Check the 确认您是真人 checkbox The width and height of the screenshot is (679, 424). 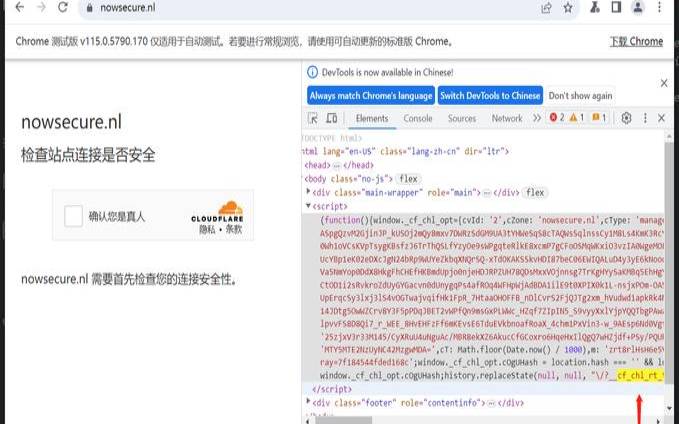click(73, 216)
